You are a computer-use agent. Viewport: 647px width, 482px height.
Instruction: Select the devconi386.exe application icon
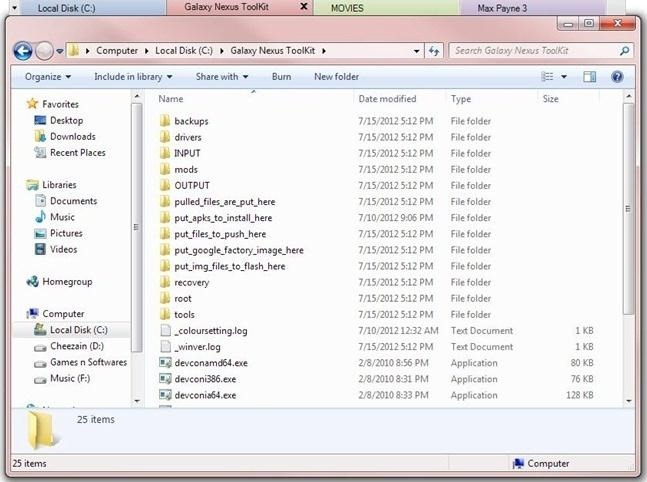[165, 379]
